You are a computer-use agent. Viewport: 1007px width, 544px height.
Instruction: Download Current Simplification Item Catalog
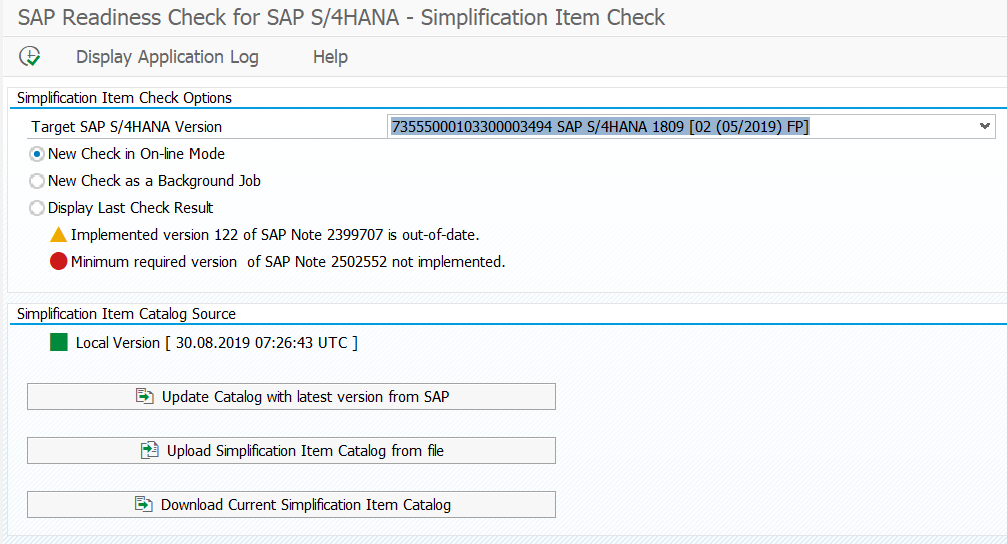coord(291,504)
